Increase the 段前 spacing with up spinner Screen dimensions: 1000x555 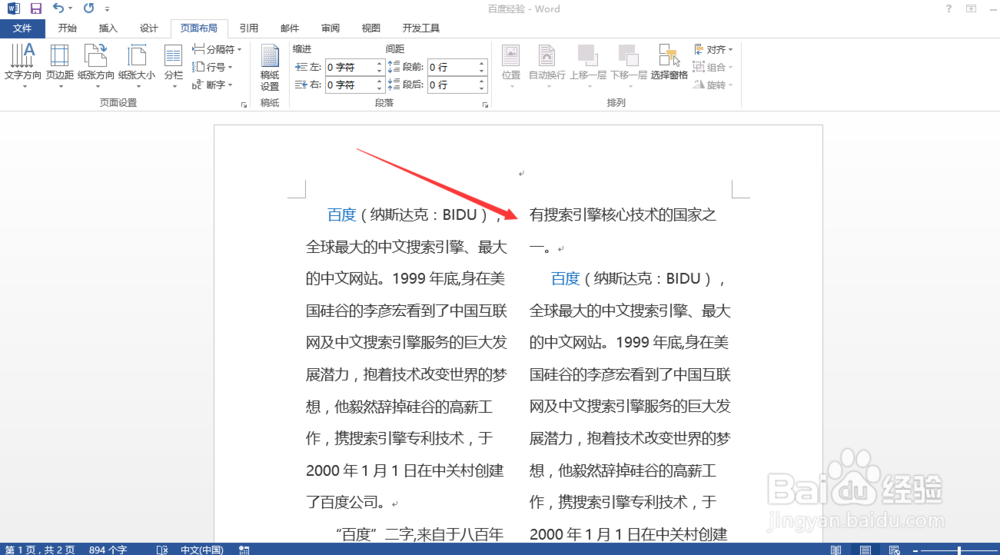(x=482, y=63)
